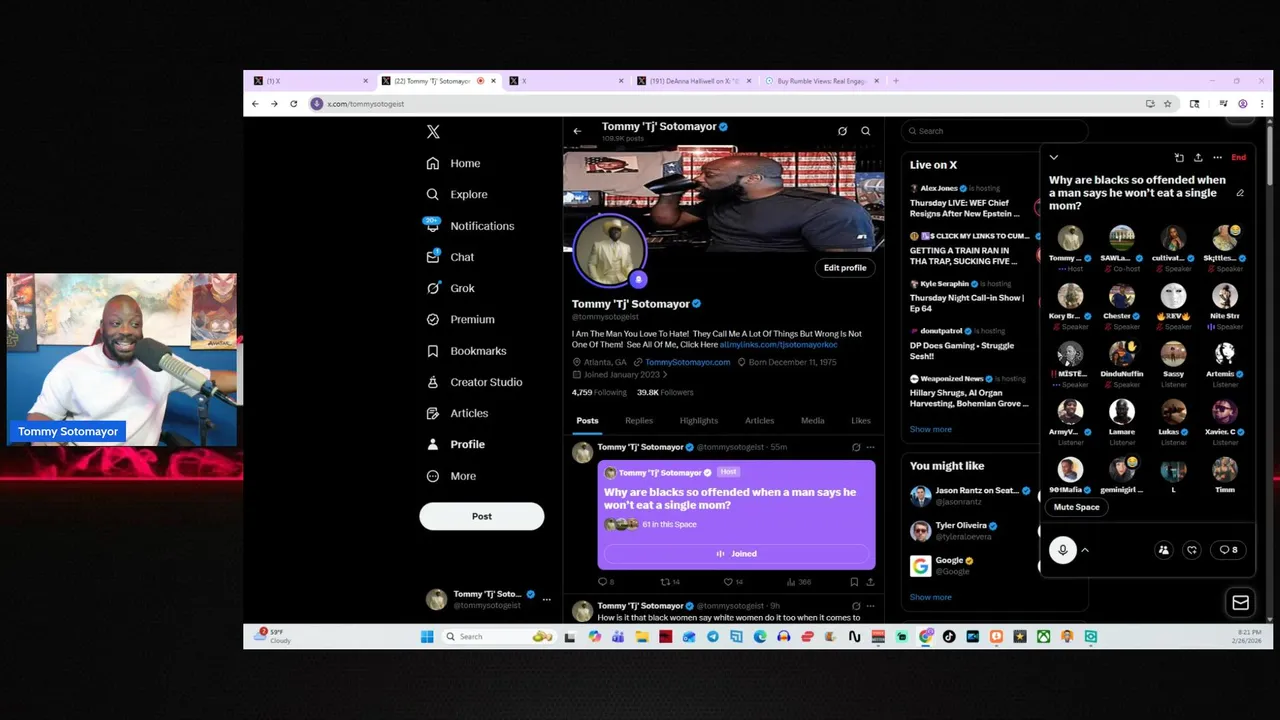Open the TommySotomayor.com link
The width and height of the screenshot is (1280, 720).
tap(688, 362)
